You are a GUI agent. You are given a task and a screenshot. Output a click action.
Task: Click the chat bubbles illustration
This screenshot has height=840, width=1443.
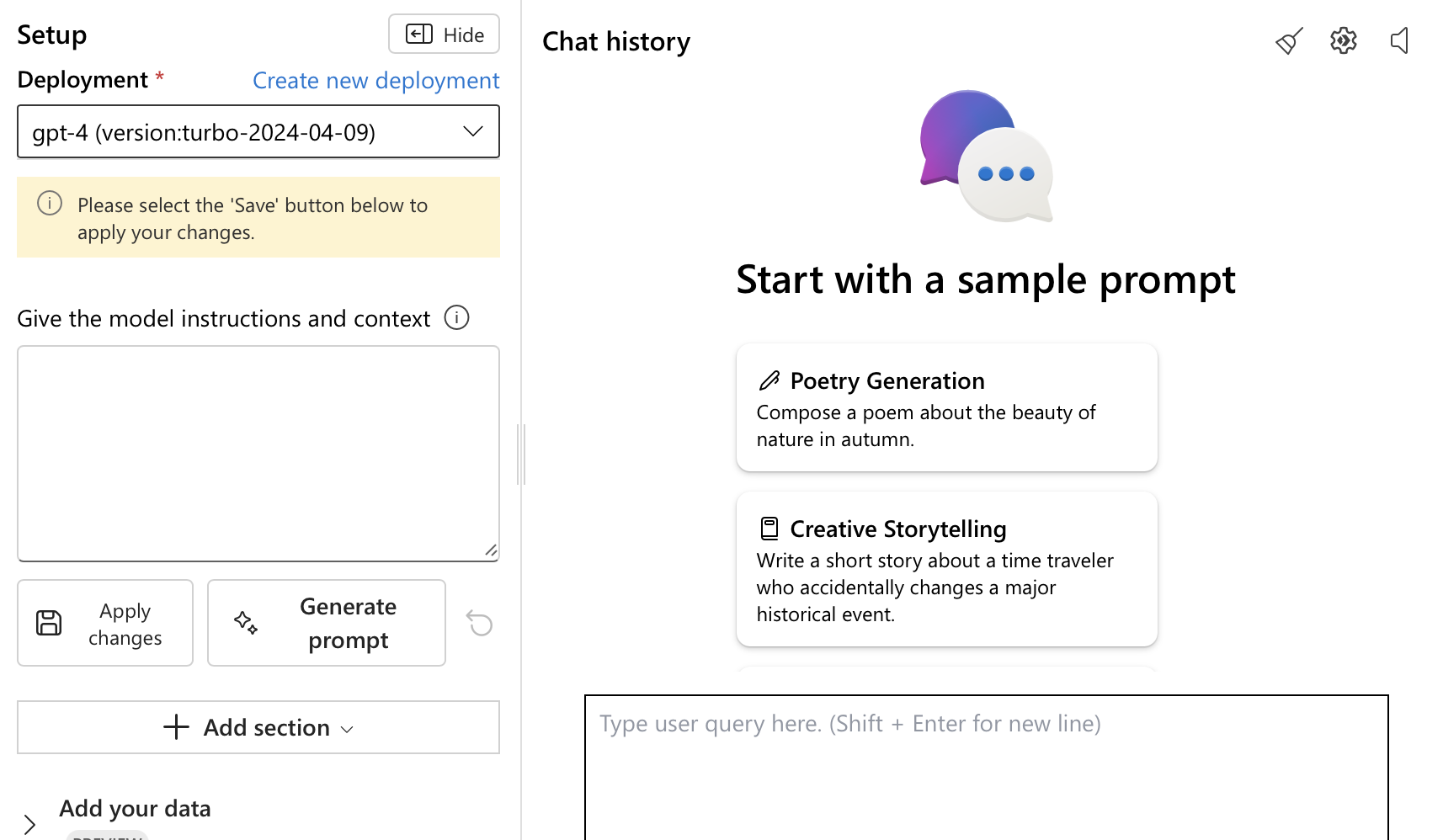[x=986, y=157]
